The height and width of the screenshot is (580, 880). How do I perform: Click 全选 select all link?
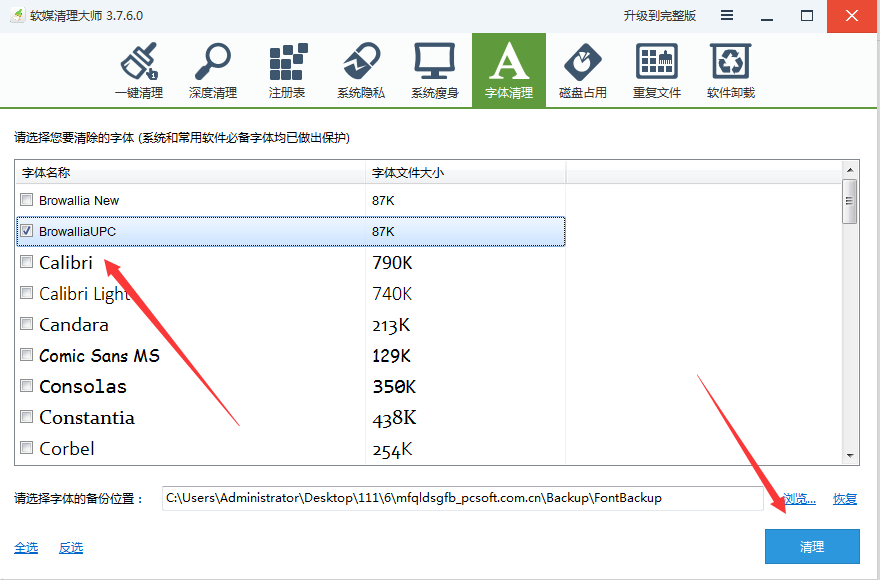[x=26, y=547]
